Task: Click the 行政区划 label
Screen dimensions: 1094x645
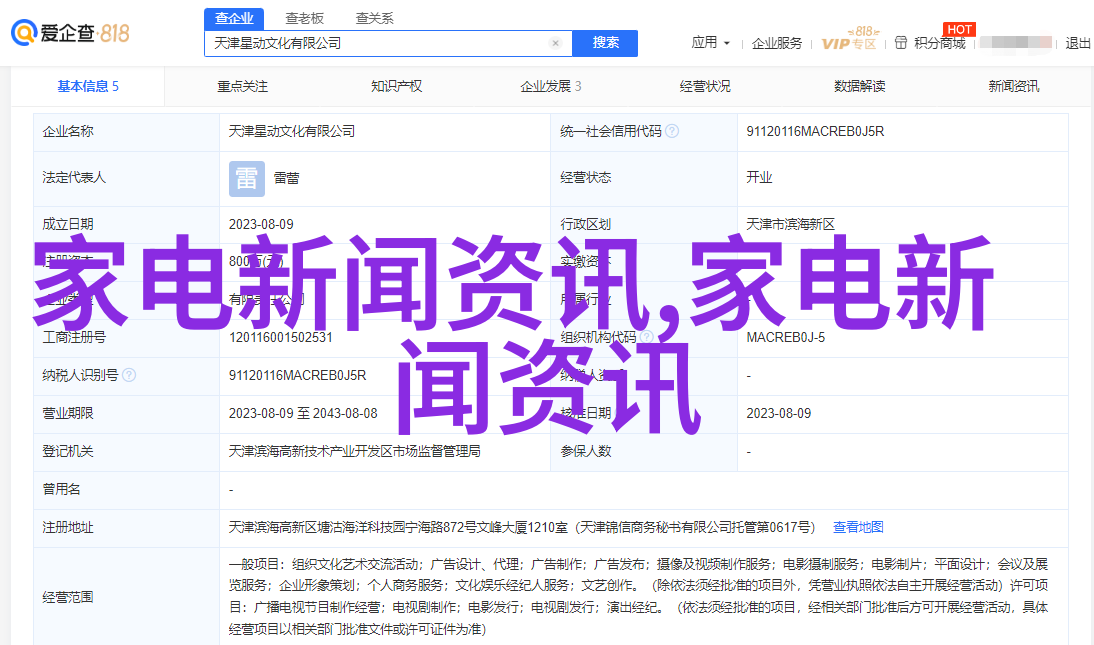Action: click(585, 224)
